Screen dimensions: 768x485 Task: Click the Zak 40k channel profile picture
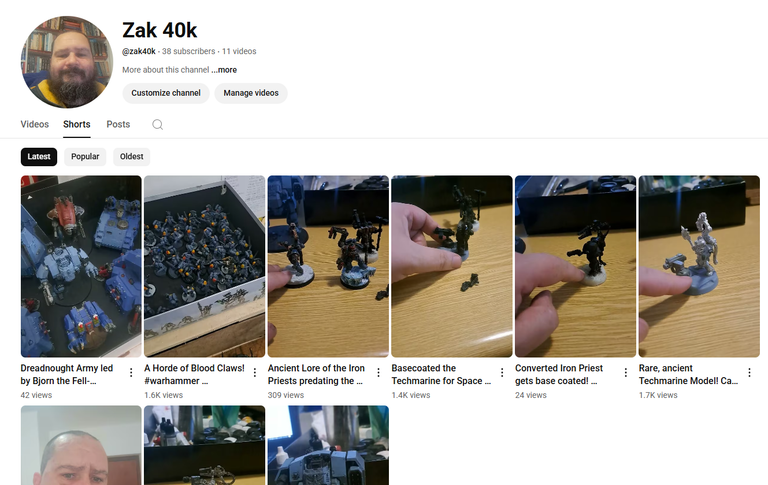[x=67, y=62]
